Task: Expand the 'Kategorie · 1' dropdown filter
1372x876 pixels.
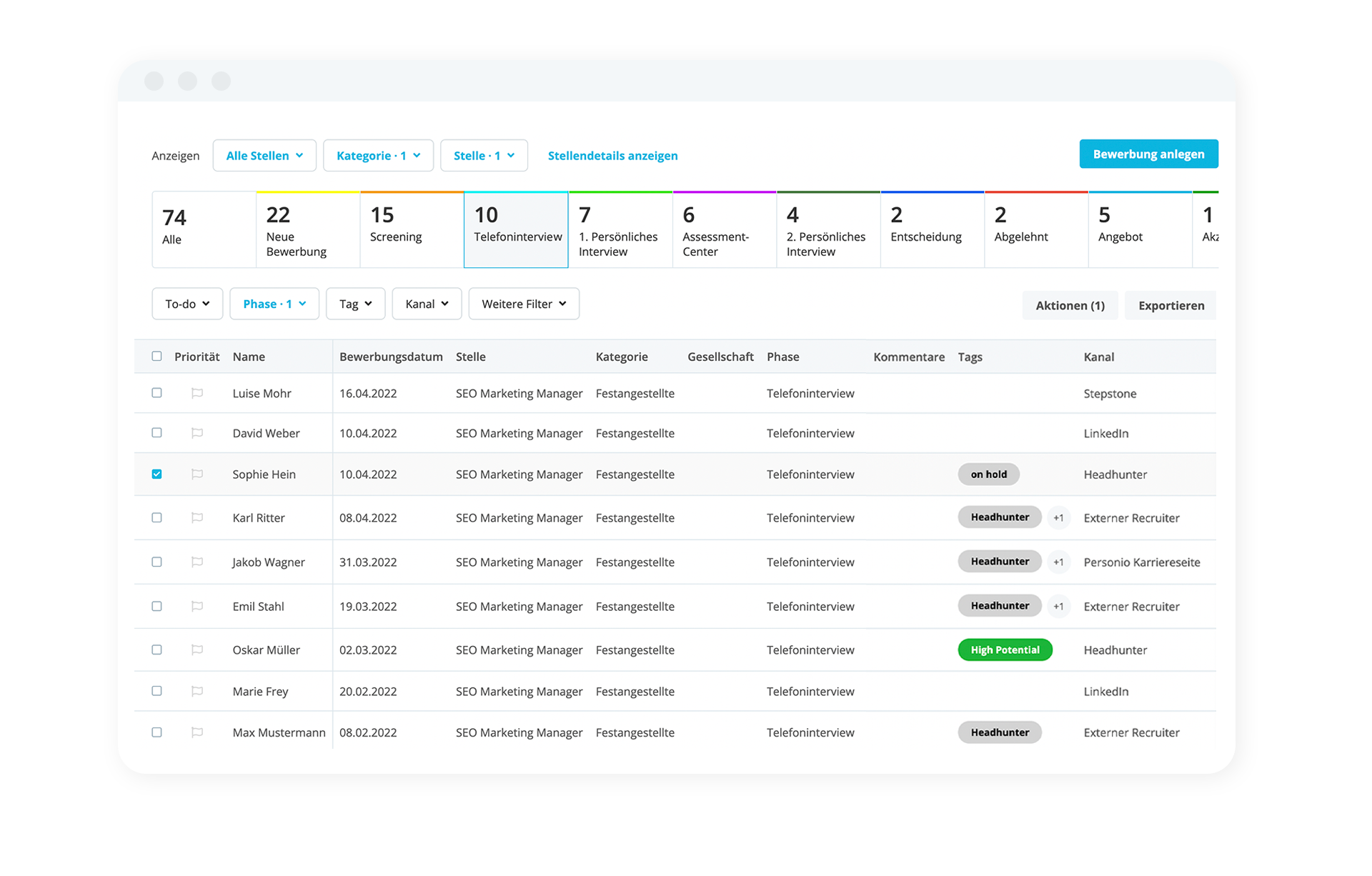Action: 379,155
